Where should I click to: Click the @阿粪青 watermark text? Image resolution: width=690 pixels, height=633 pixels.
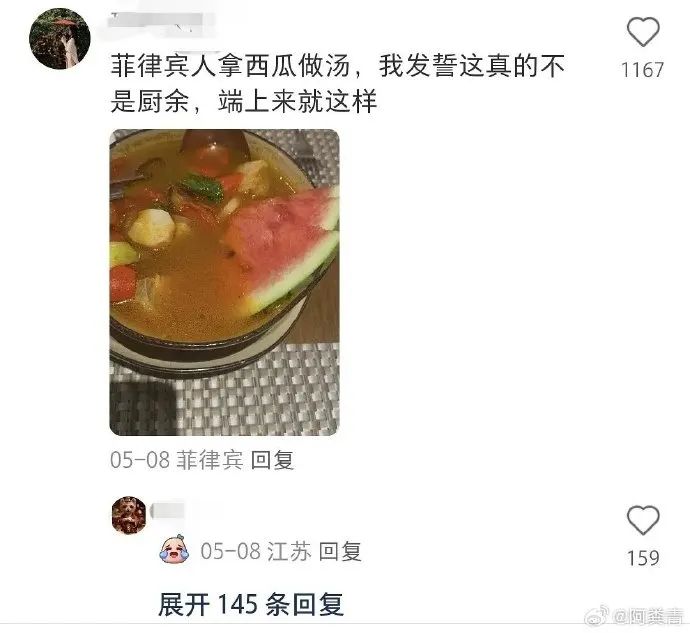click(649, 616)
